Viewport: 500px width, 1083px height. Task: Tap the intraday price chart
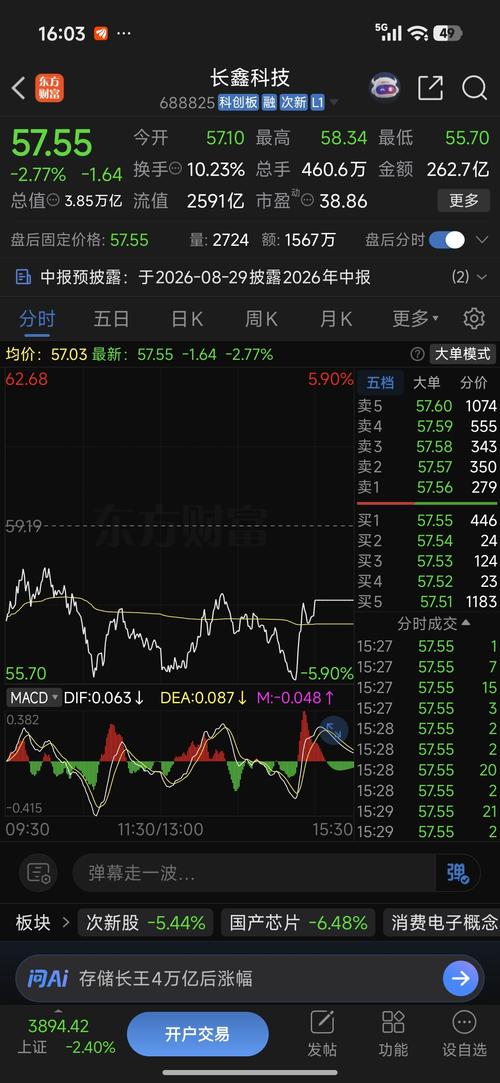tap(180, 525)
